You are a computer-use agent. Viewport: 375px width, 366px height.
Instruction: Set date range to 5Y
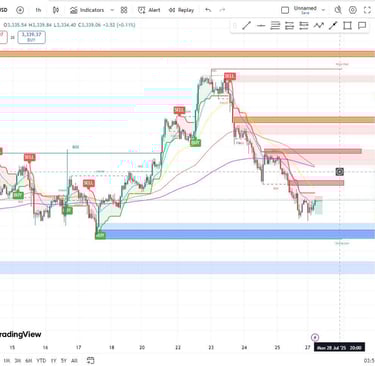click(64, 361)
